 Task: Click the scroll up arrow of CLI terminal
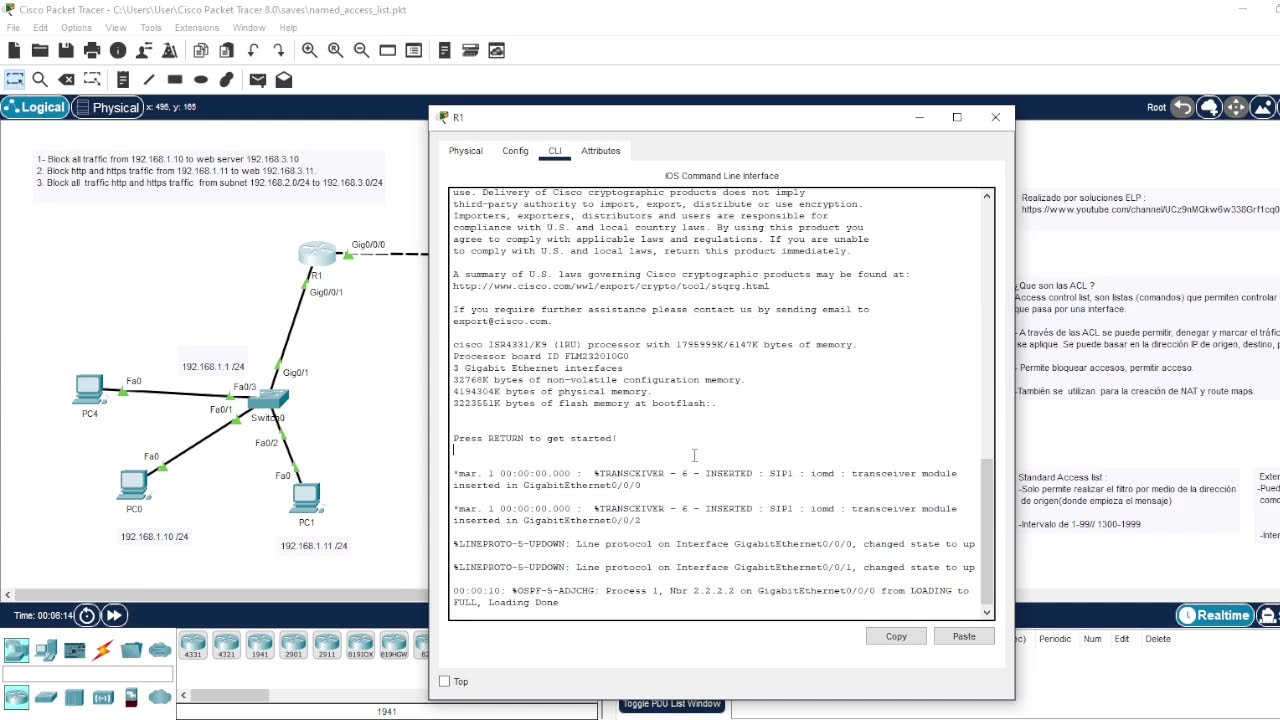(987, 196)
